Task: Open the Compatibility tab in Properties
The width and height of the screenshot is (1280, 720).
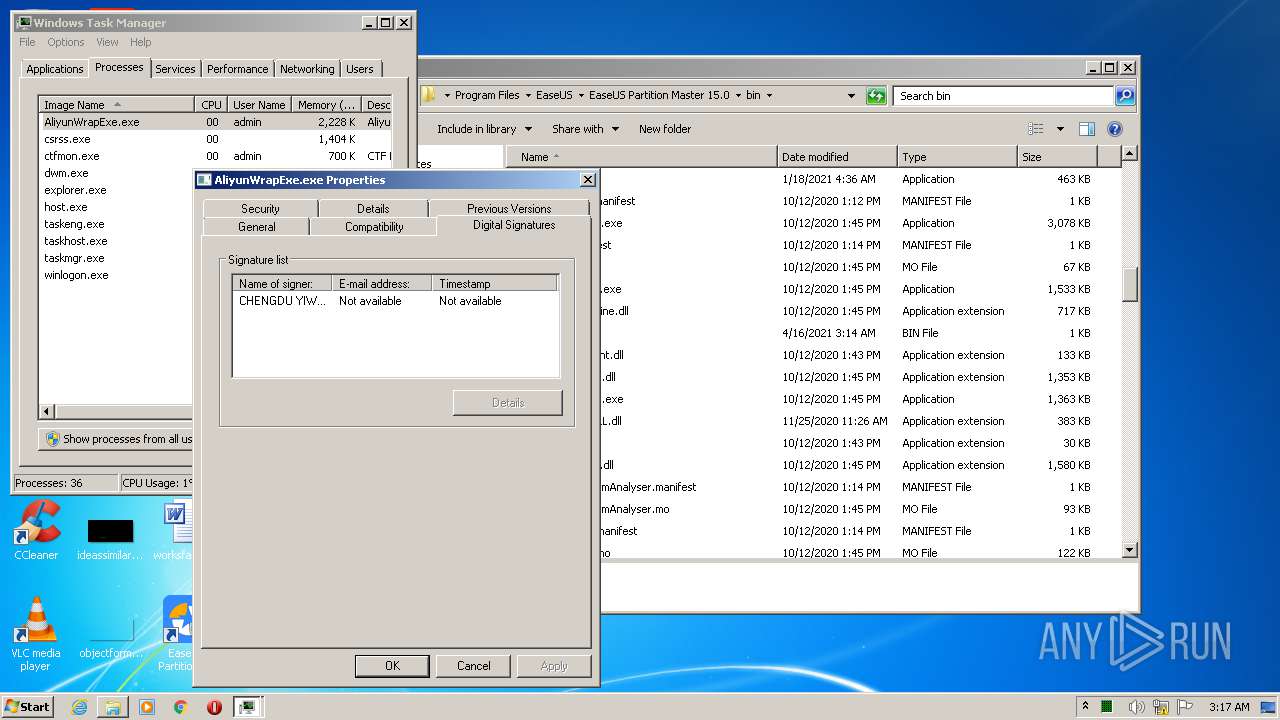Action: pos(374,227)
